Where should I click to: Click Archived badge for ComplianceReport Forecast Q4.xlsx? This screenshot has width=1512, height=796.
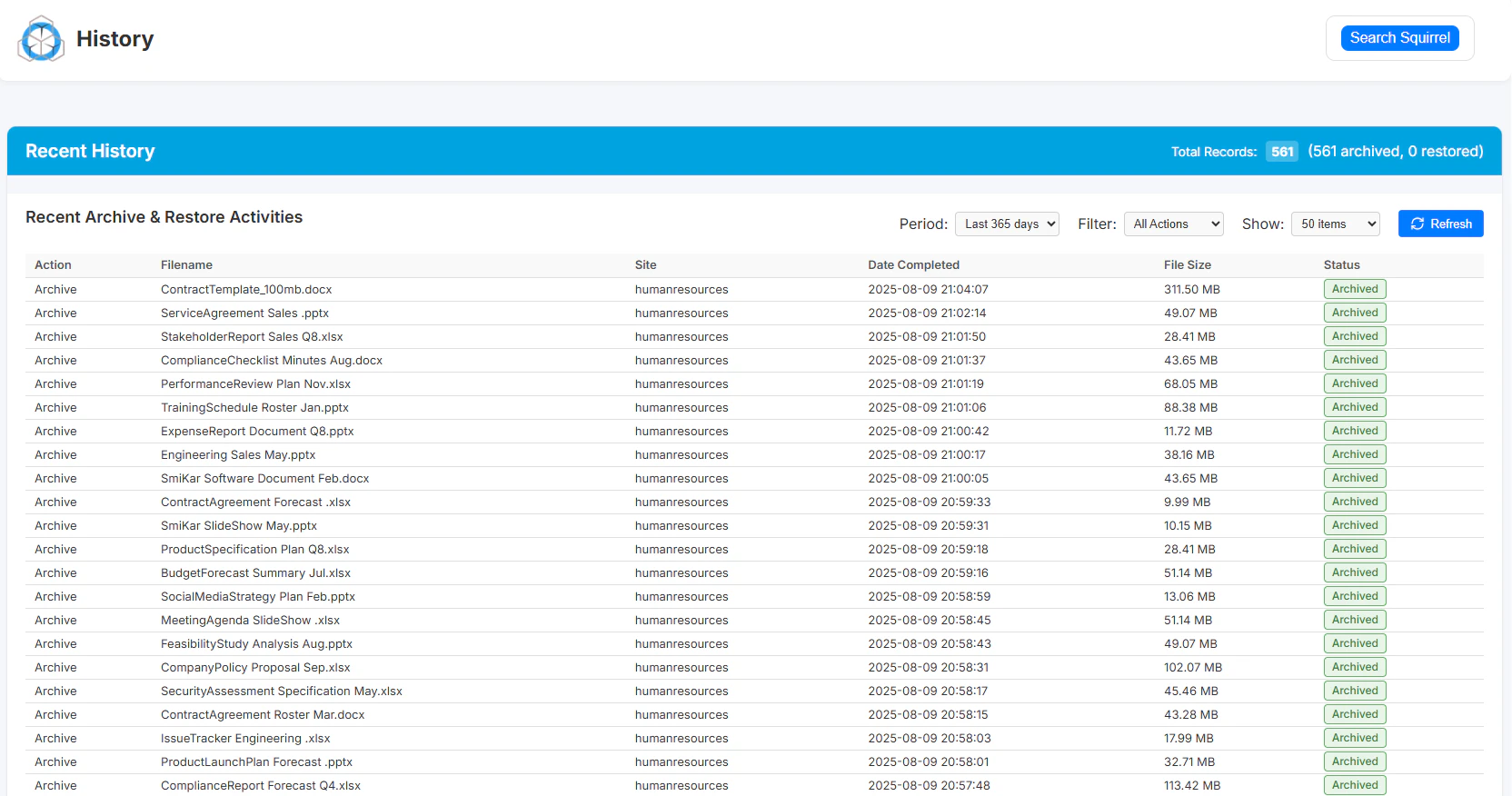(x=1355, y=785)
